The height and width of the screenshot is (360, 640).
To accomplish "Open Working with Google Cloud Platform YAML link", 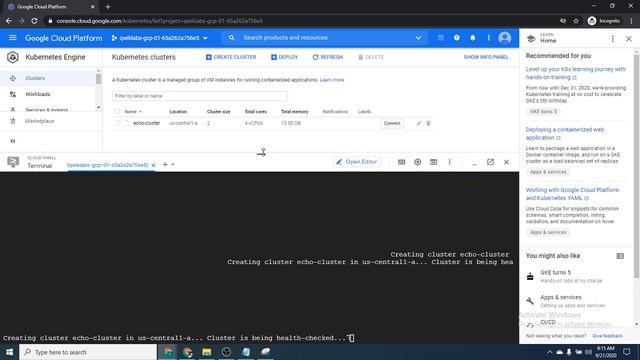I will 572,194.
